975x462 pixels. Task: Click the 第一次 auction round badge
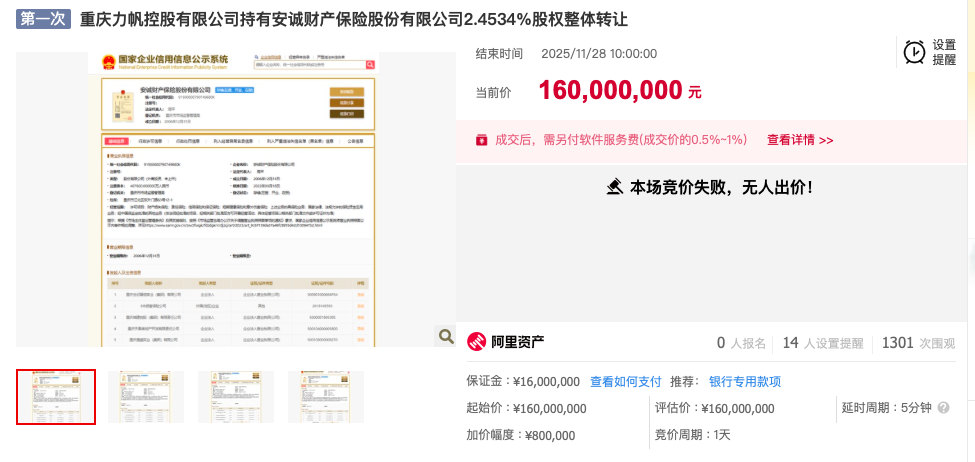click(x=43, y=20)
